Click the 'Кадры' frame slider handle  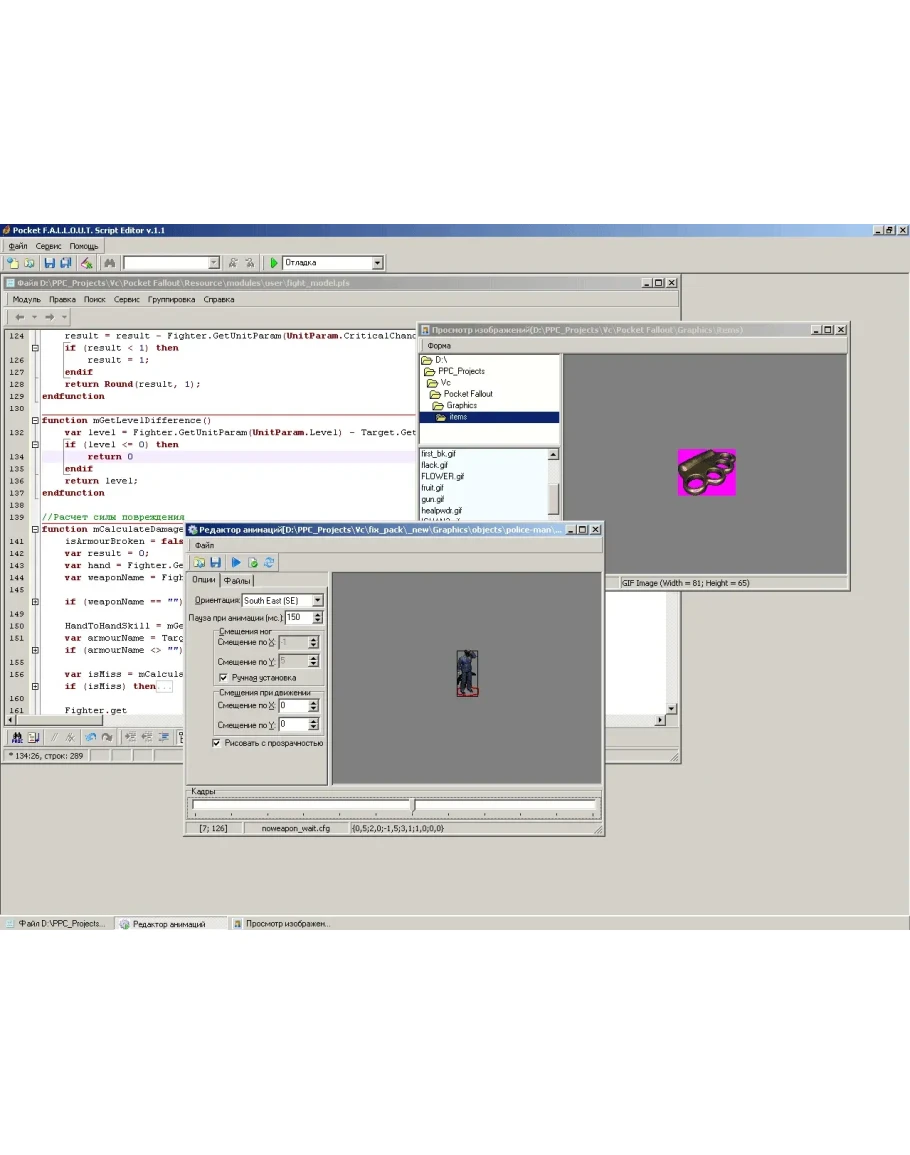pyautogui.click(x=412, y=805)
